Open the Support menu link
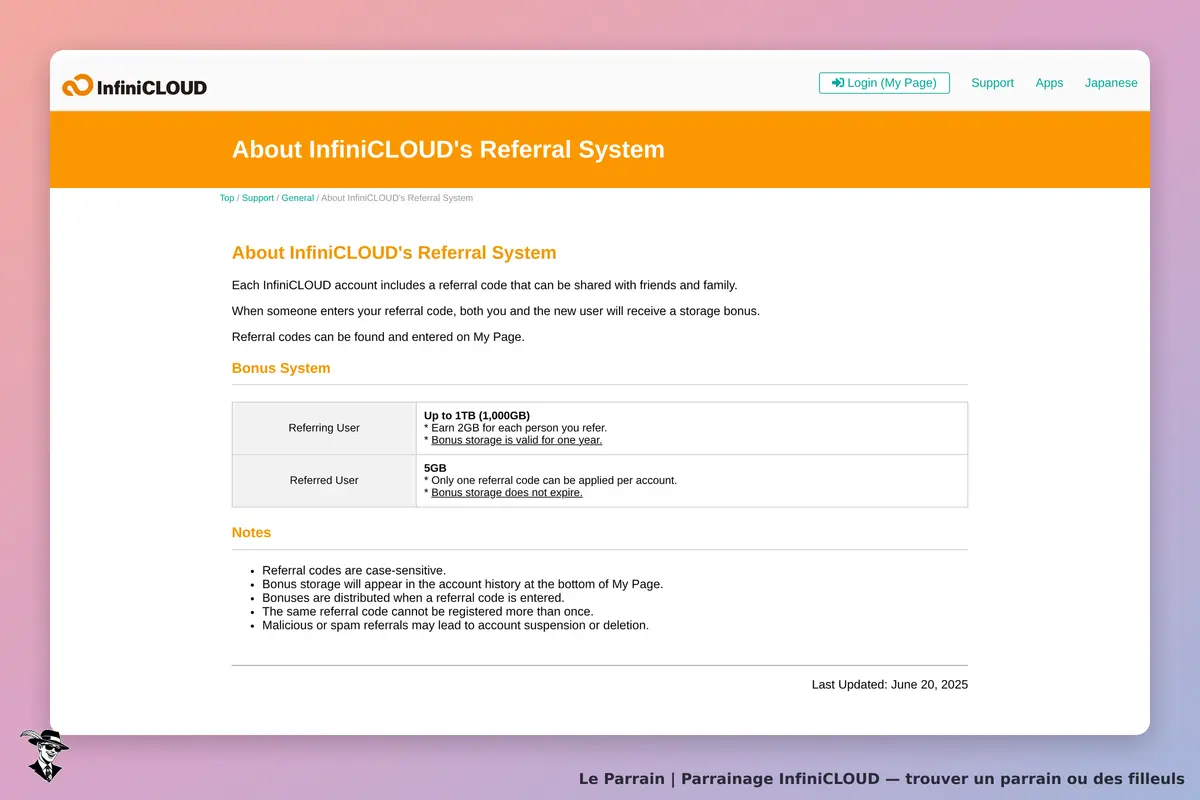The height and width of the screenshot is (800, 1200). (992, 83)
